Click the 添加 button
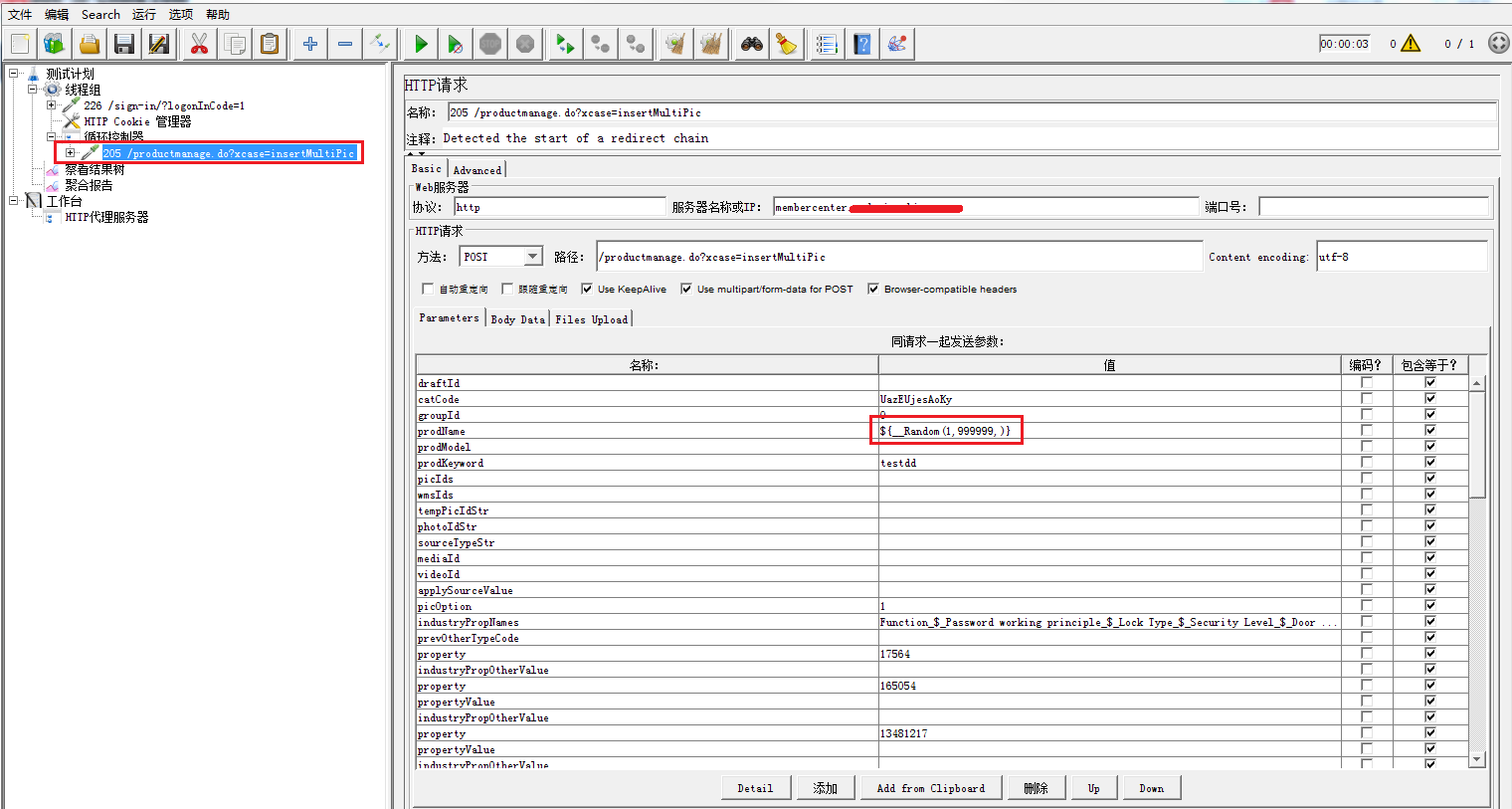This screenshot has height=809, width=1512. pos(826,788)
